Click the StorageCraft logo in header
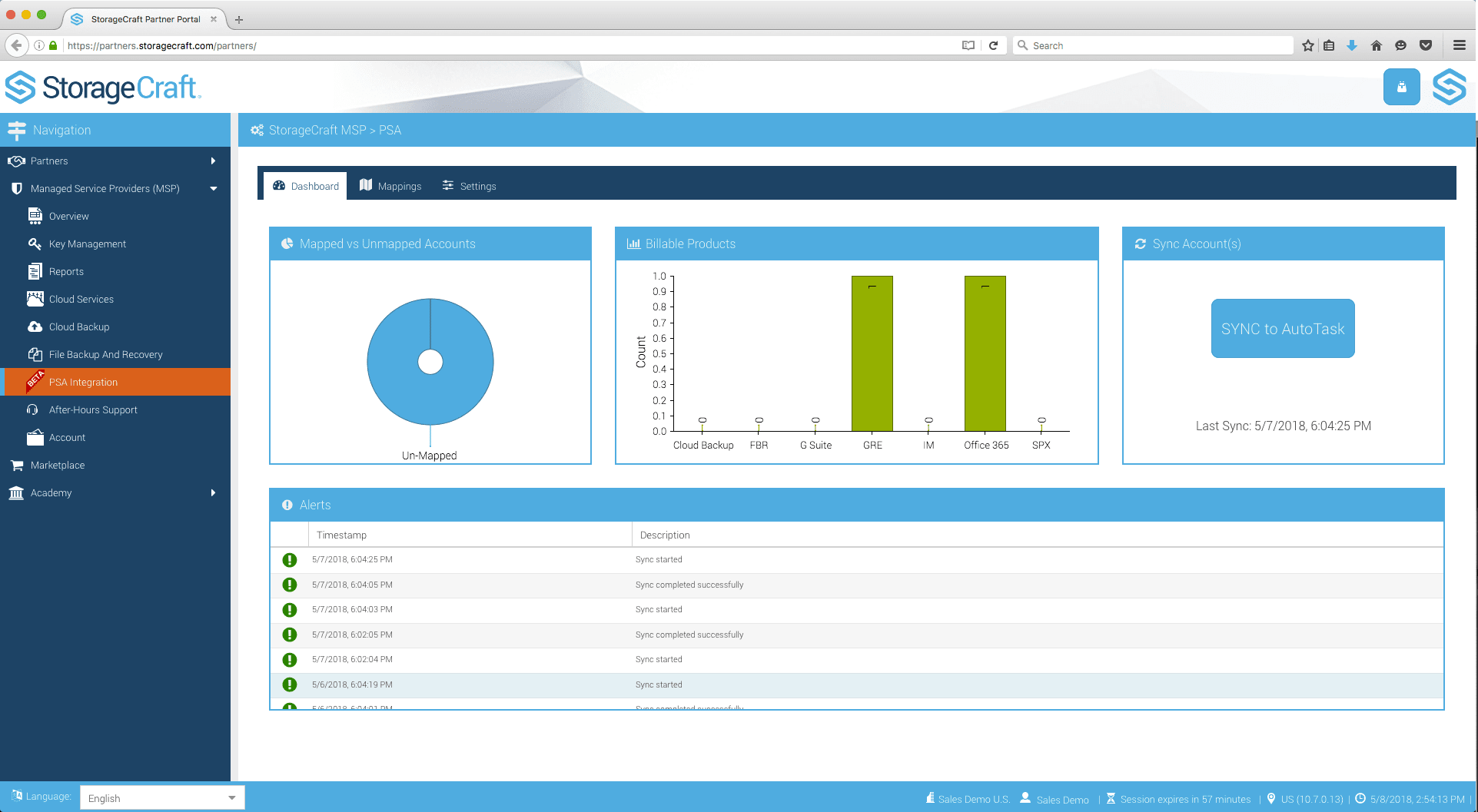 click(x=103, y=87)
